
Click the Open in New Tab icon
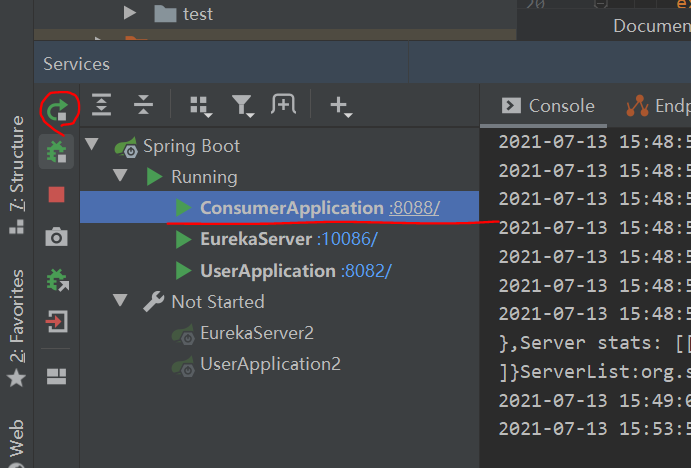[283, 104]
